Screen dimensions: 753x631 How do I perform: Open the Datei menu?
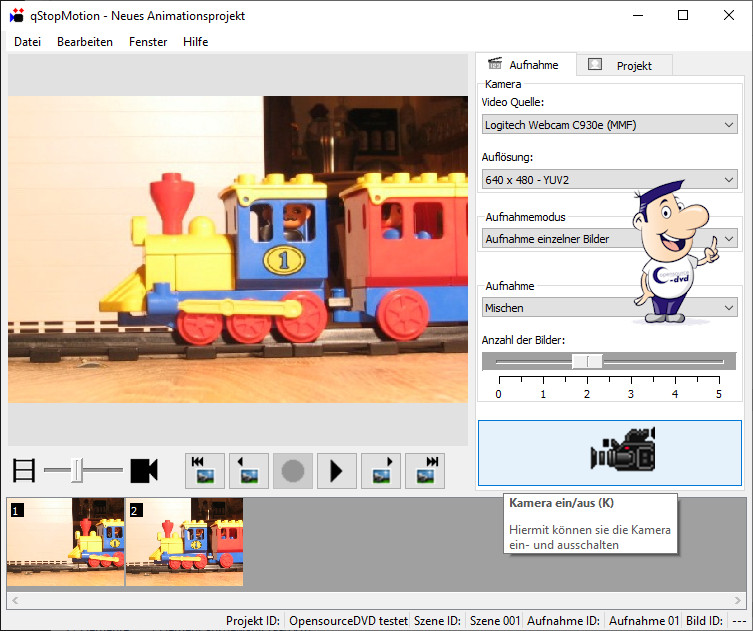coord(28,42)
